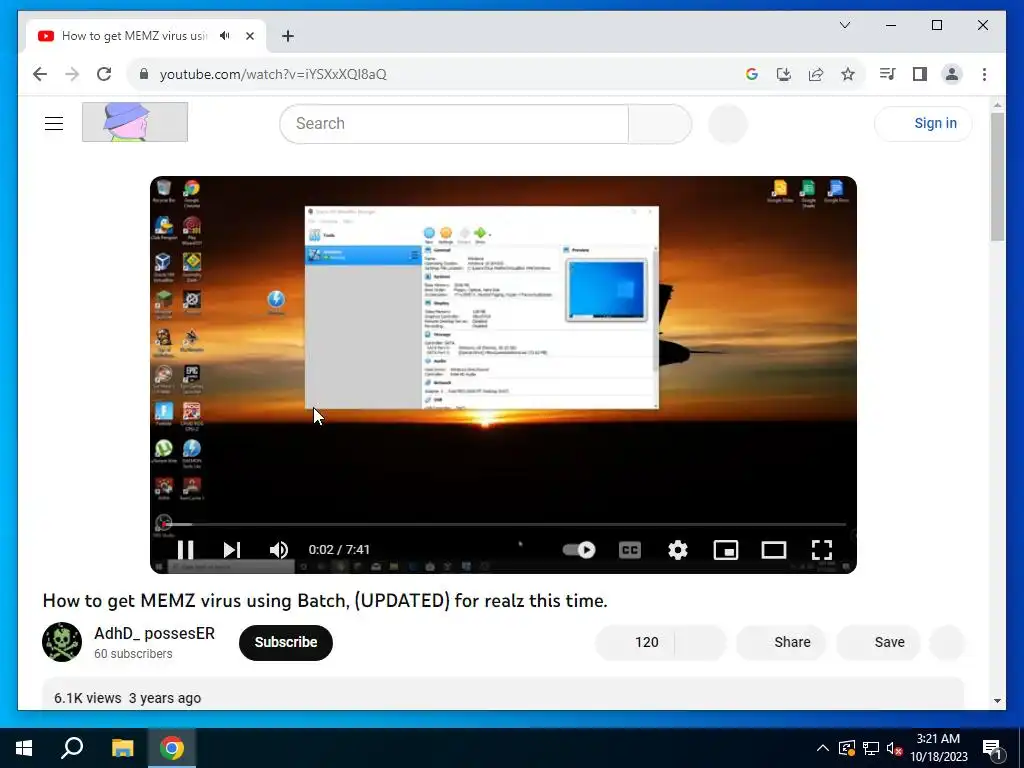Screen dimensions: 1024x768
Task: Open AdhD_ possesER channel avatar
Action: pyautogui.click(x=62, y=642)
